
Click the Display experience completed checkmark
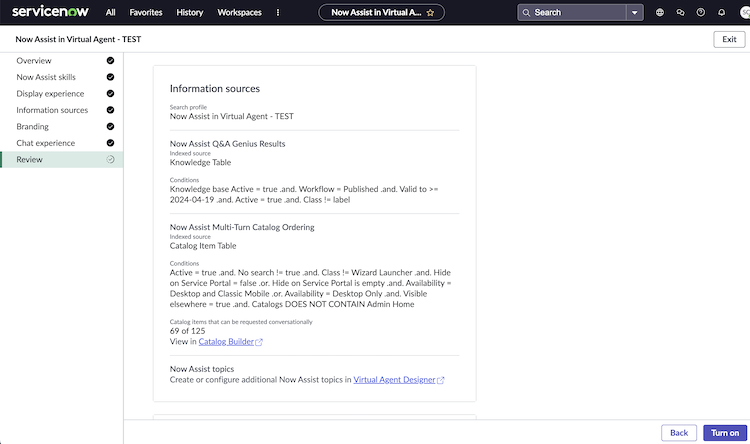tap(110, 93)
